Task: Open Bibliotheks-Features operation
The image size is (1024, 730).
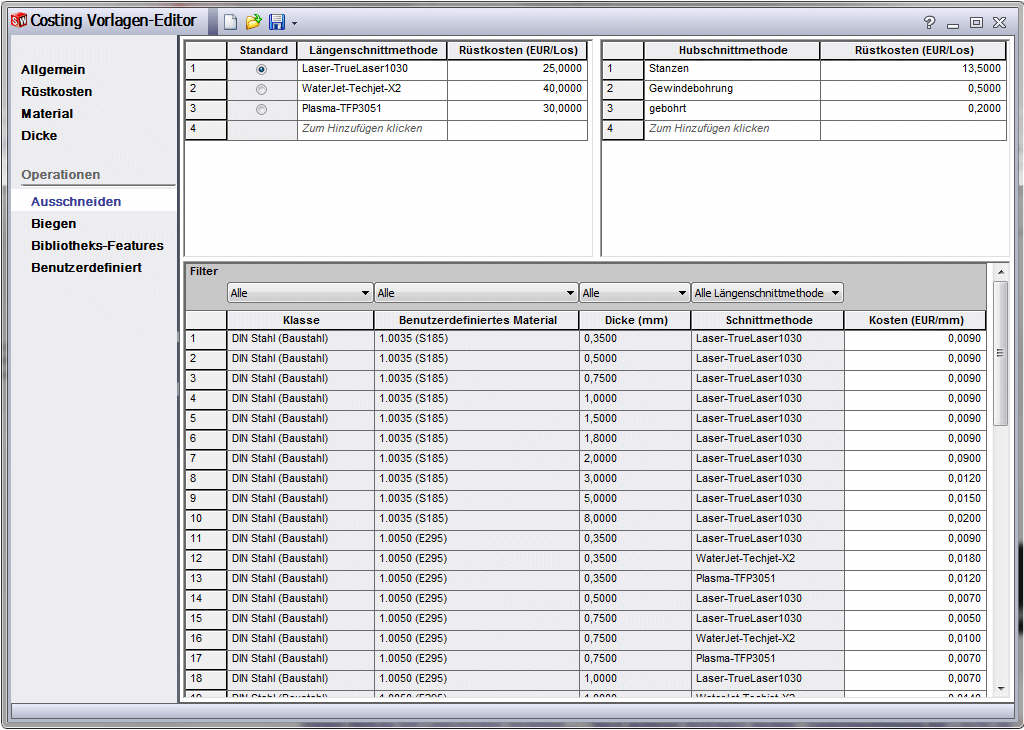Action: [x=97, y=246]
